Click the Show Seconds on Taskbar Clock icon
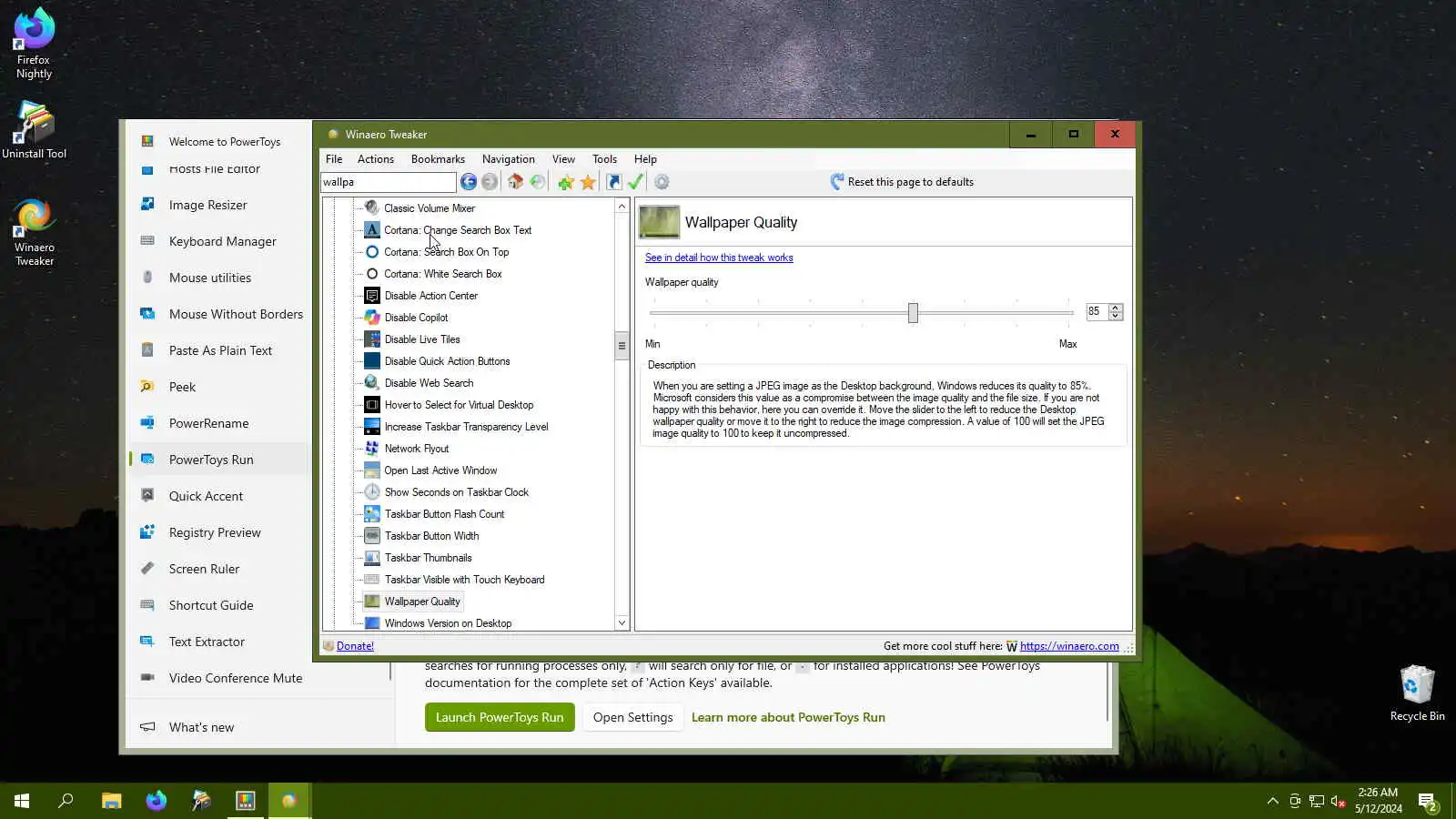The height and width of the screenshot is (819, 1456). point(372,492)
